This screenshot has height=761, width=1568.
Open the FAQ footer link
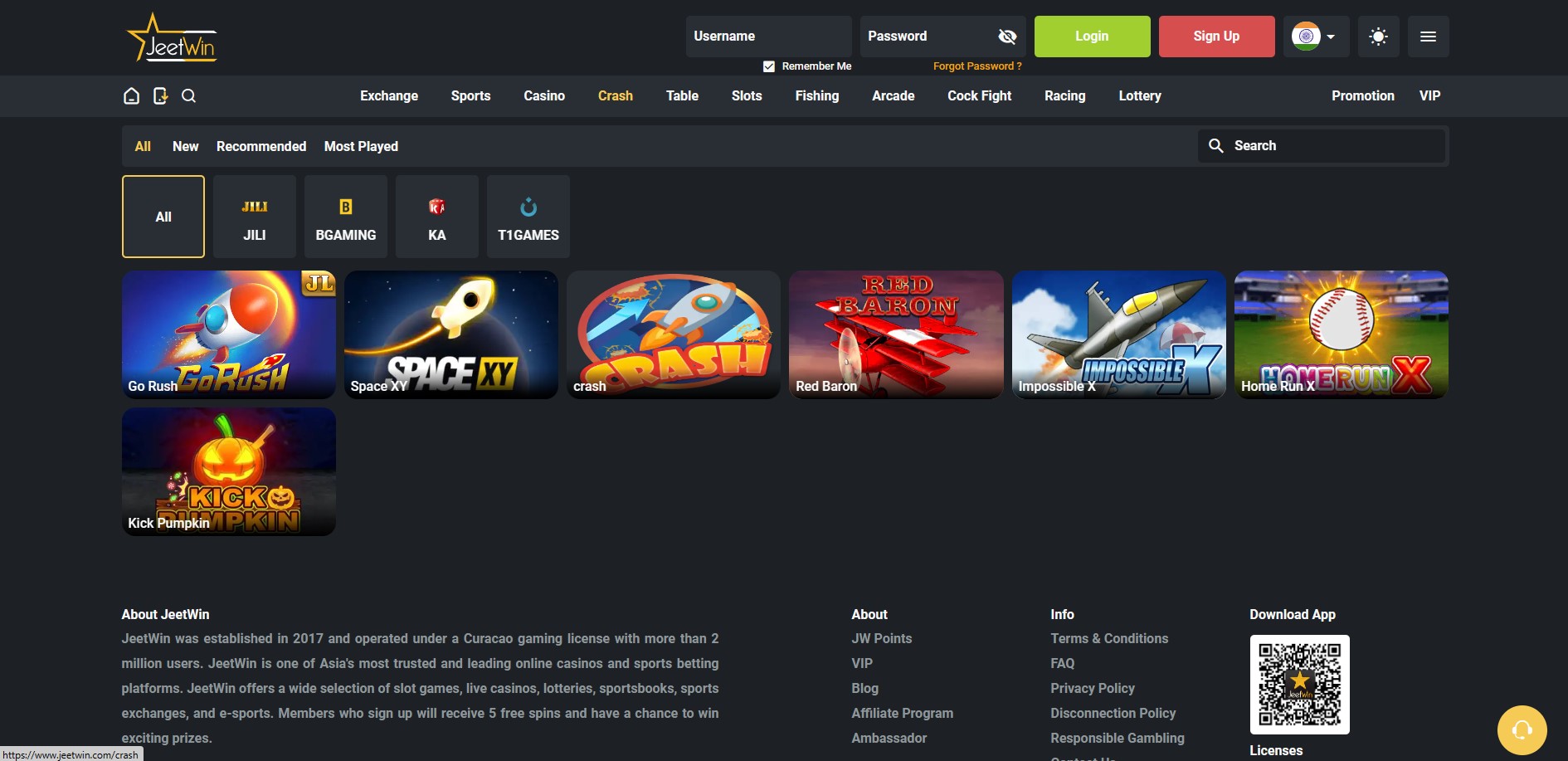[1062, 663]
